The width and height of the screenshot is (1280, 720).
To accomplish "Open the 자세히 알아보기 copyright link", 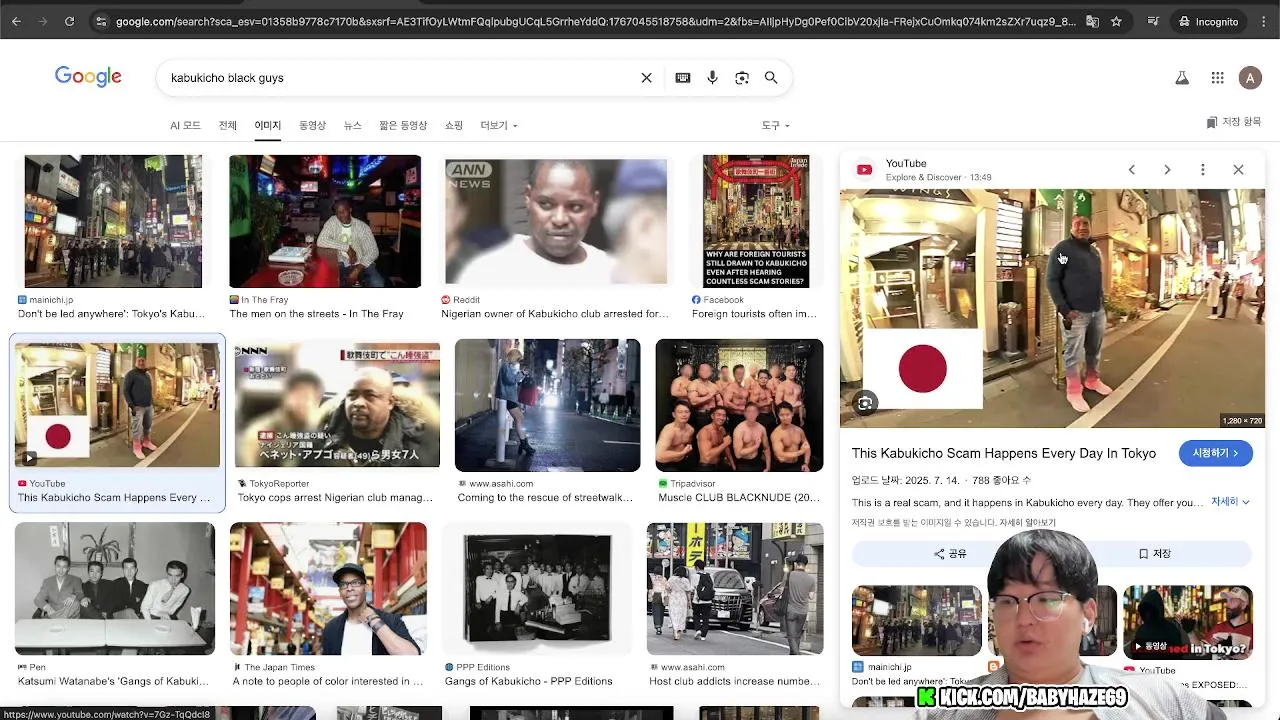I will point(1030,523).
